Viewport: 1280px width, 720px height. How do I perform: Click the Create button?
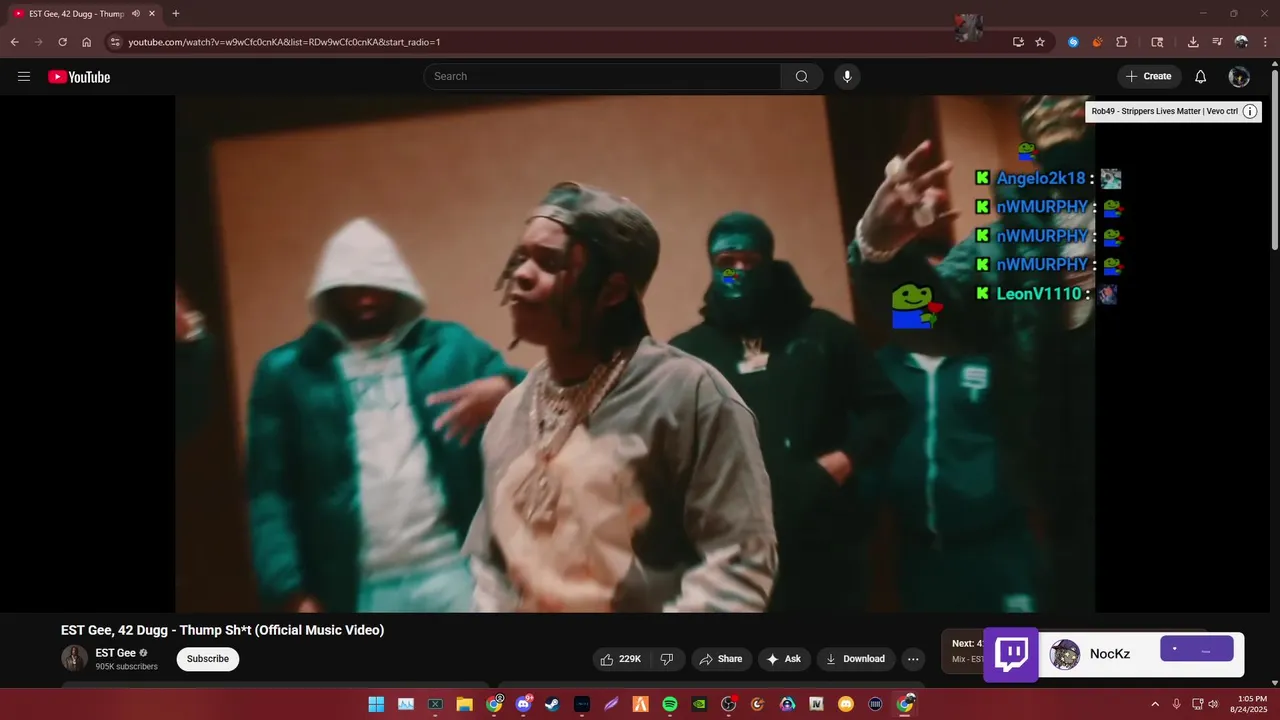pos(1149,77)
